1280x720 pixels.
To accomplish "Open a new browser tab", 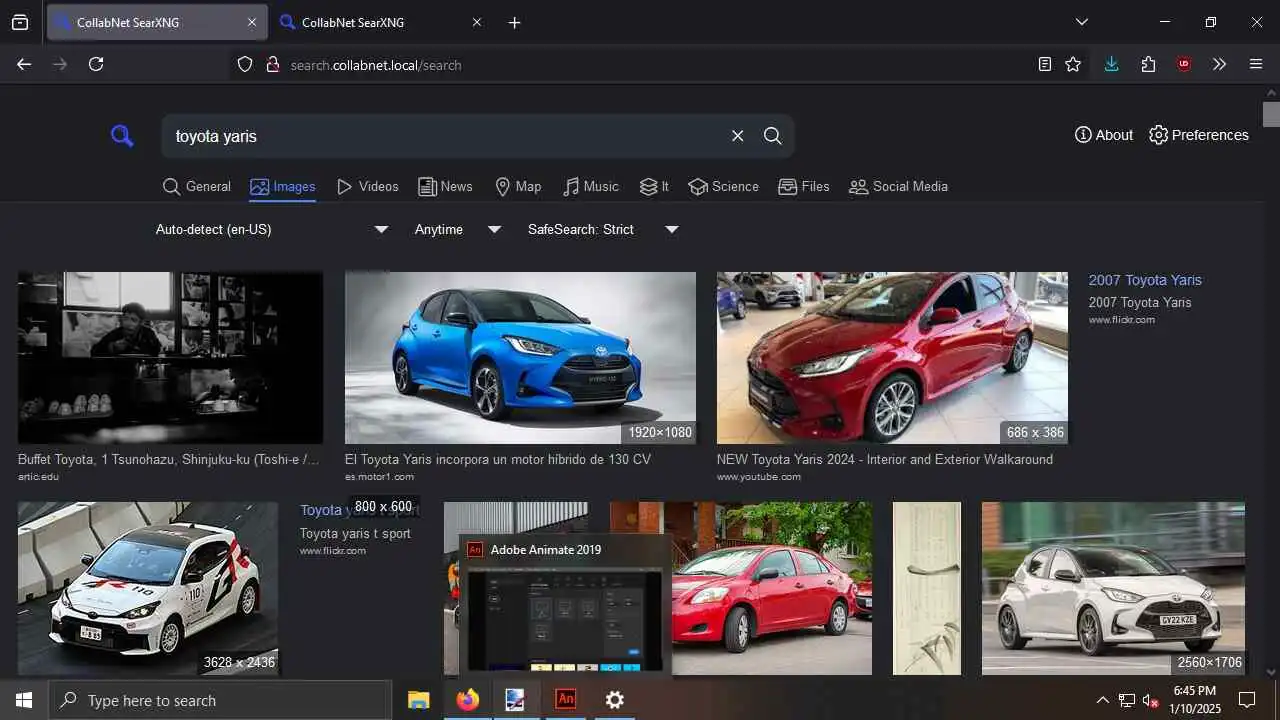I will click(x=514, y=22).
